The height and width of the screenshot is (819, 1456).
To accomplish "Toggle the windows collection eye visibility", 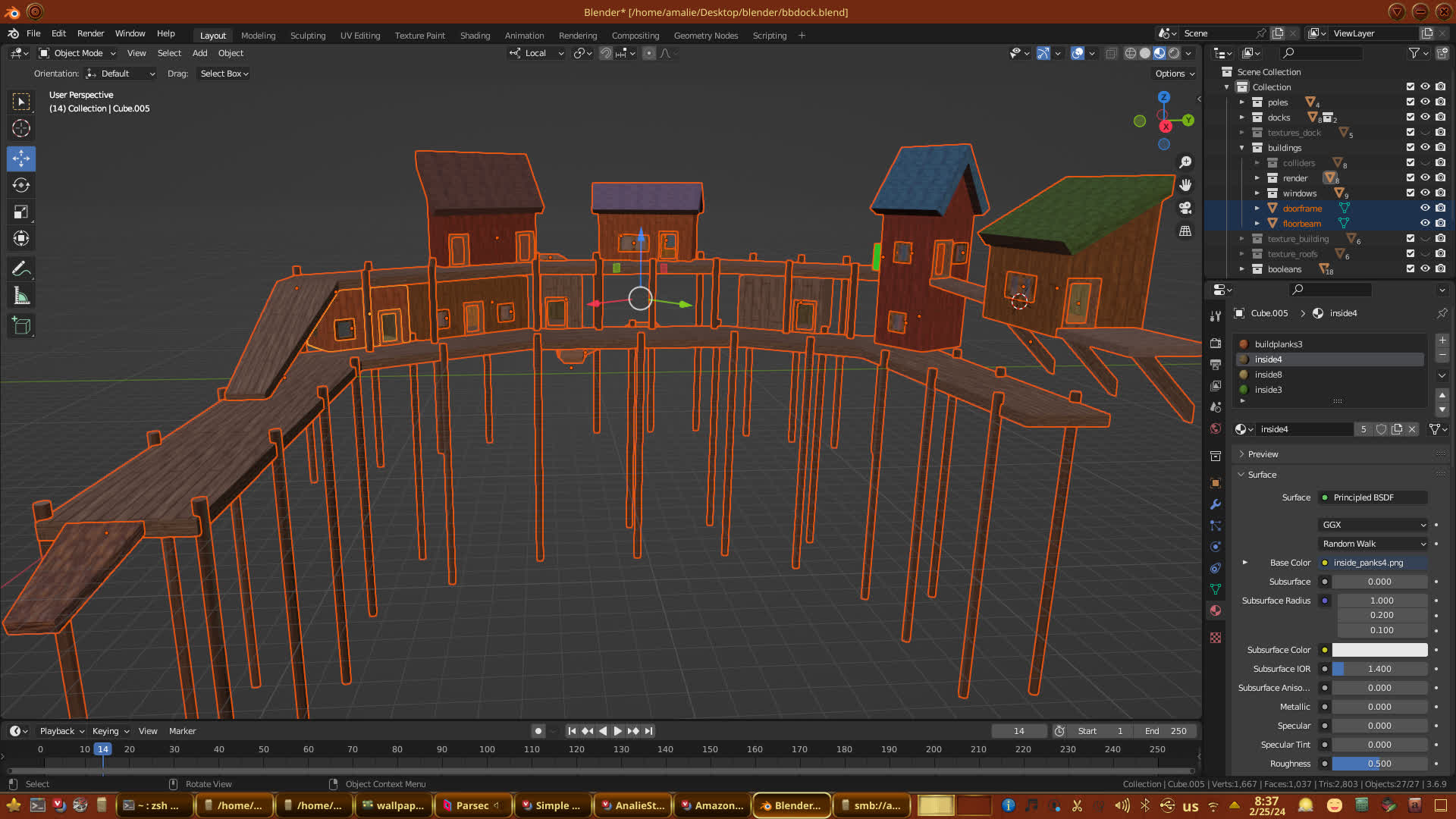I will point(1425,193).
